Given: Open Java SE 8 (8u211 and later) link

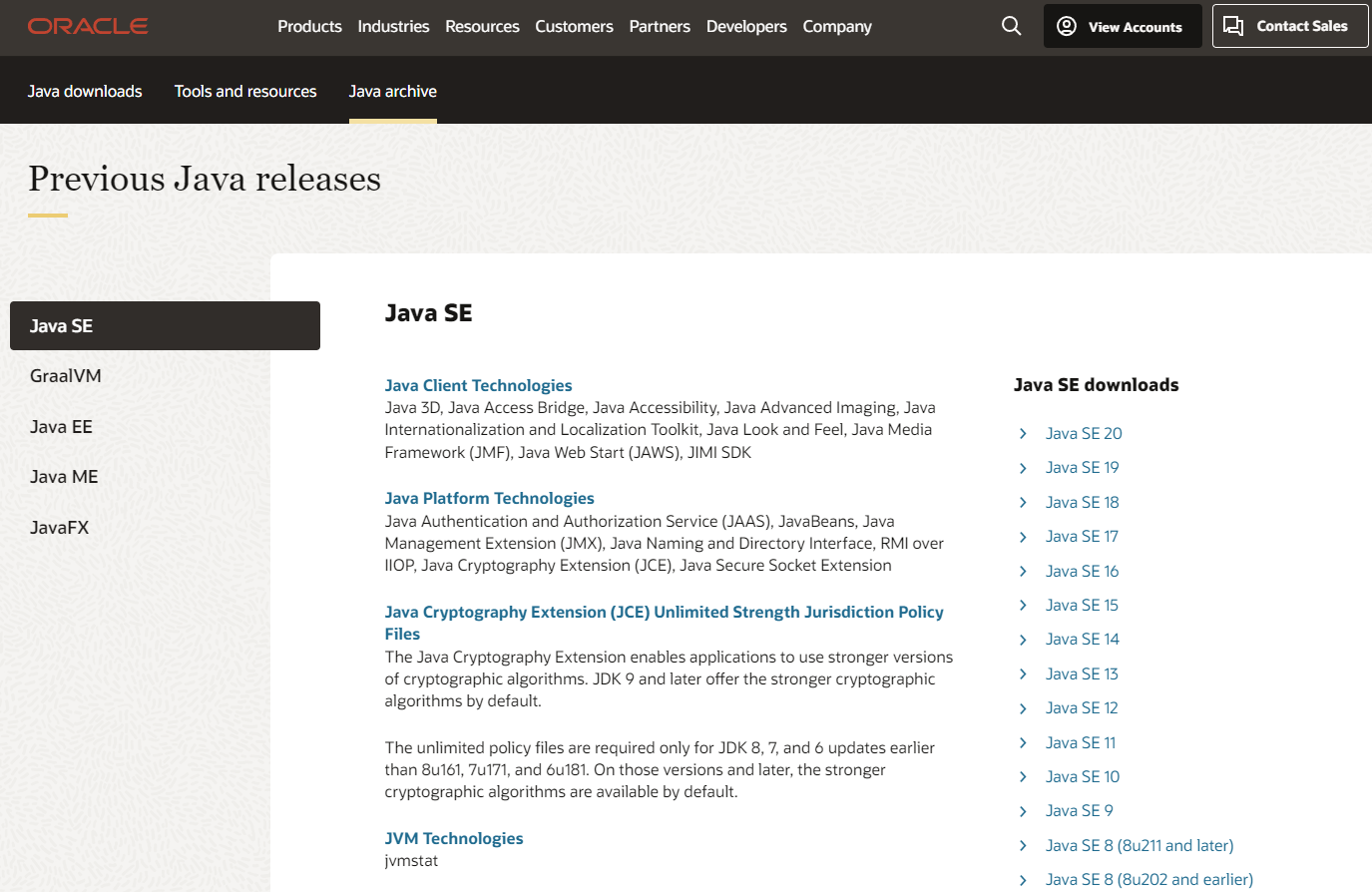Looking at the screenshot, I should click(x=1140, y=846).
